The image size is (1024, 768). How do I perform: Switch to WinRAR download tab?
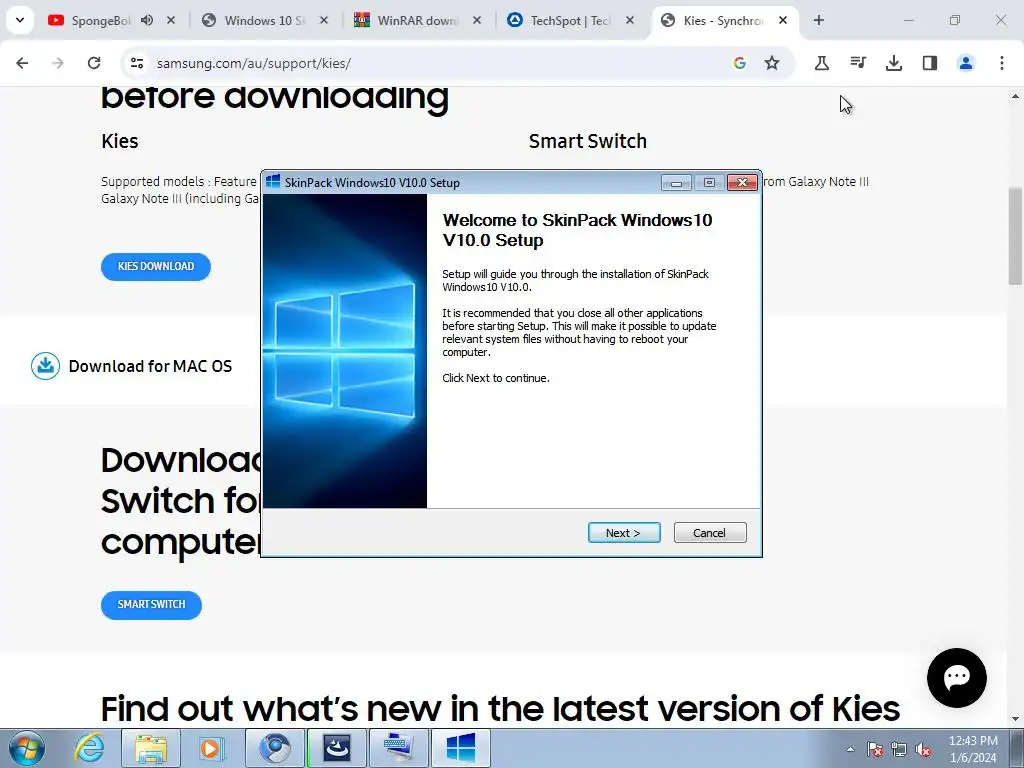click(x=418, y=20)
